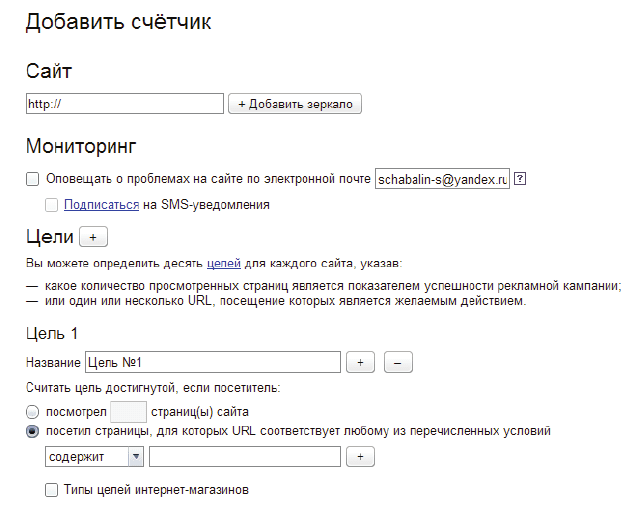Click the empty URL condition text field
Screen dimensions: 637x507
244,457
